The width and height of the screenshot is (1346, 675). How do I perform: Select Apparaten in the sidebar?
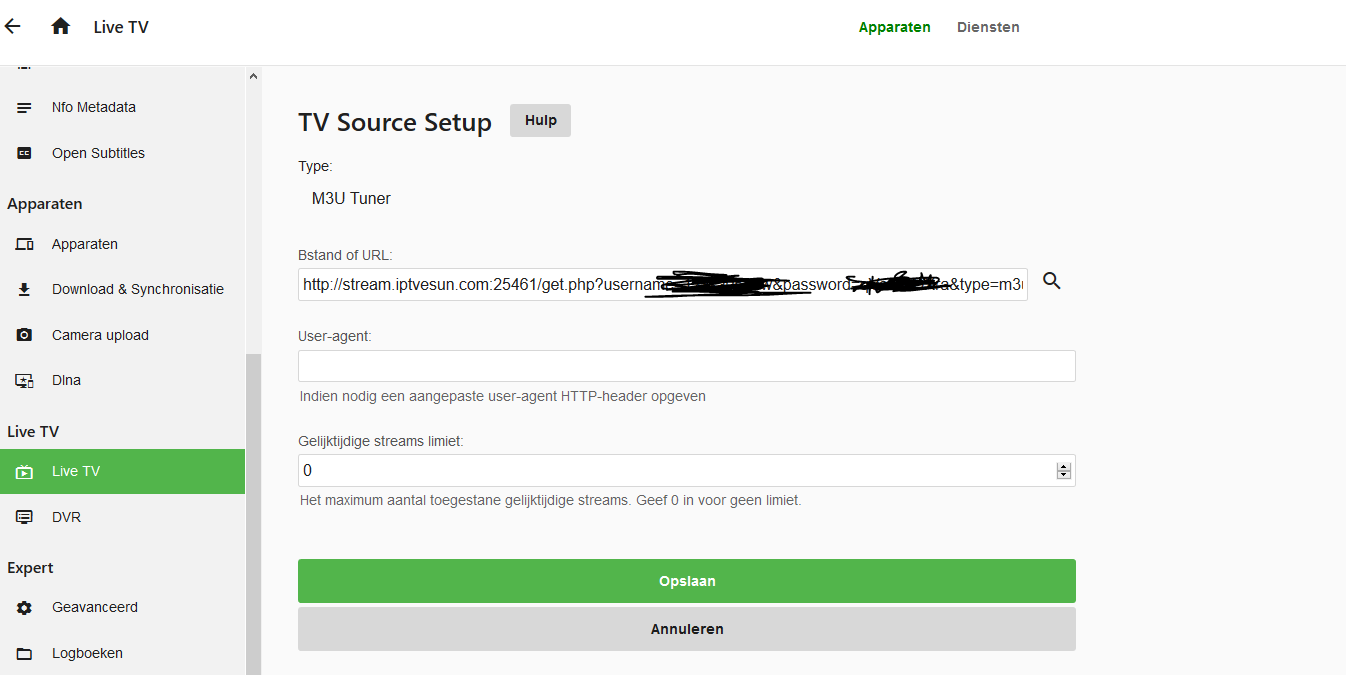[84, 244]
